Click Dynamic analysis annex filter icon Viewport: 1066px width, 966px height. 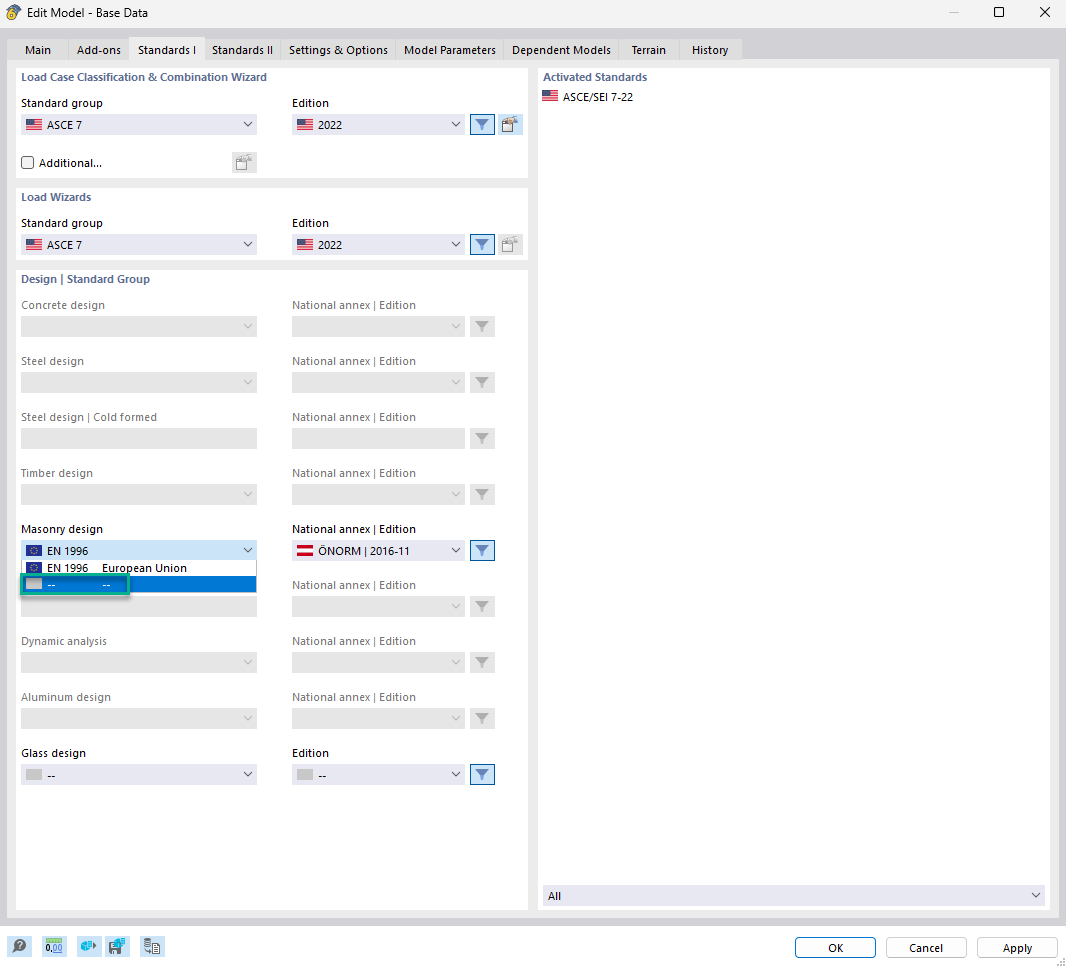[x=482, y=662]
